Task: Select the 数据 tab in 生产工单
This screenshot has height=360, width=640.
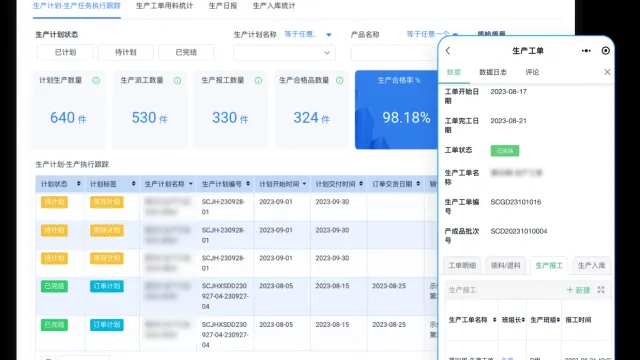Action: 453,72
